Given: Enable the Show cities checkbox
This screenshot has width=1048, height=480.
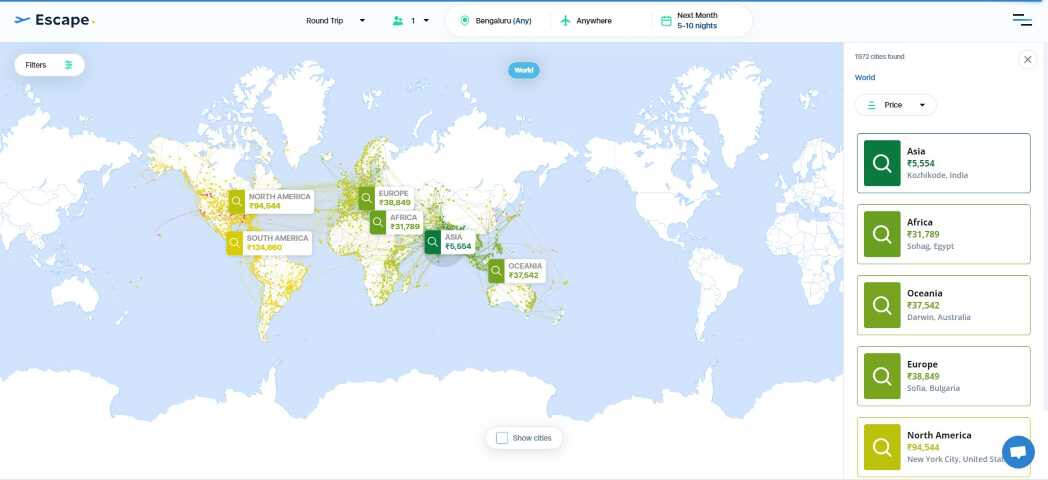Looking at the screenshot, I should tap(502, 438).
